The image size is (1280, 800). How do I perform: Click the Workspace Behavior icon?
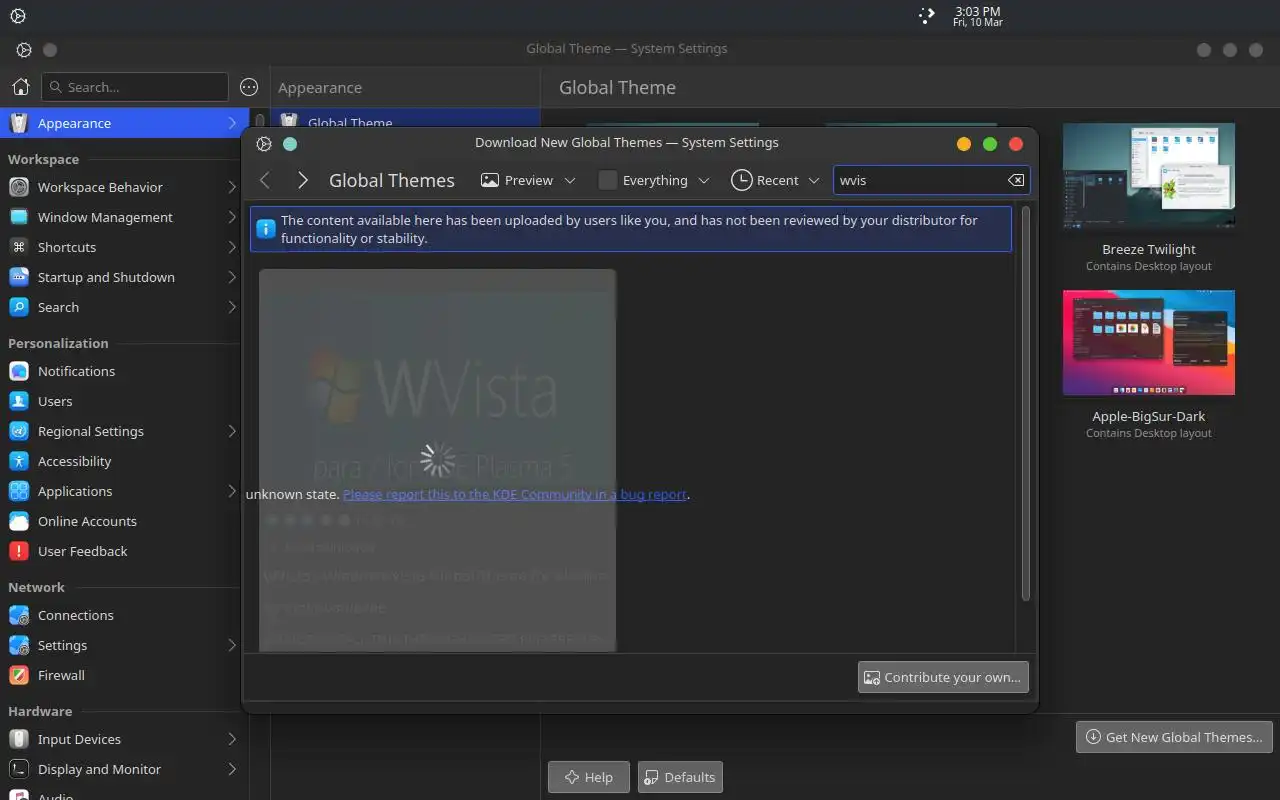pyautogui.click(x=19, y=187)
